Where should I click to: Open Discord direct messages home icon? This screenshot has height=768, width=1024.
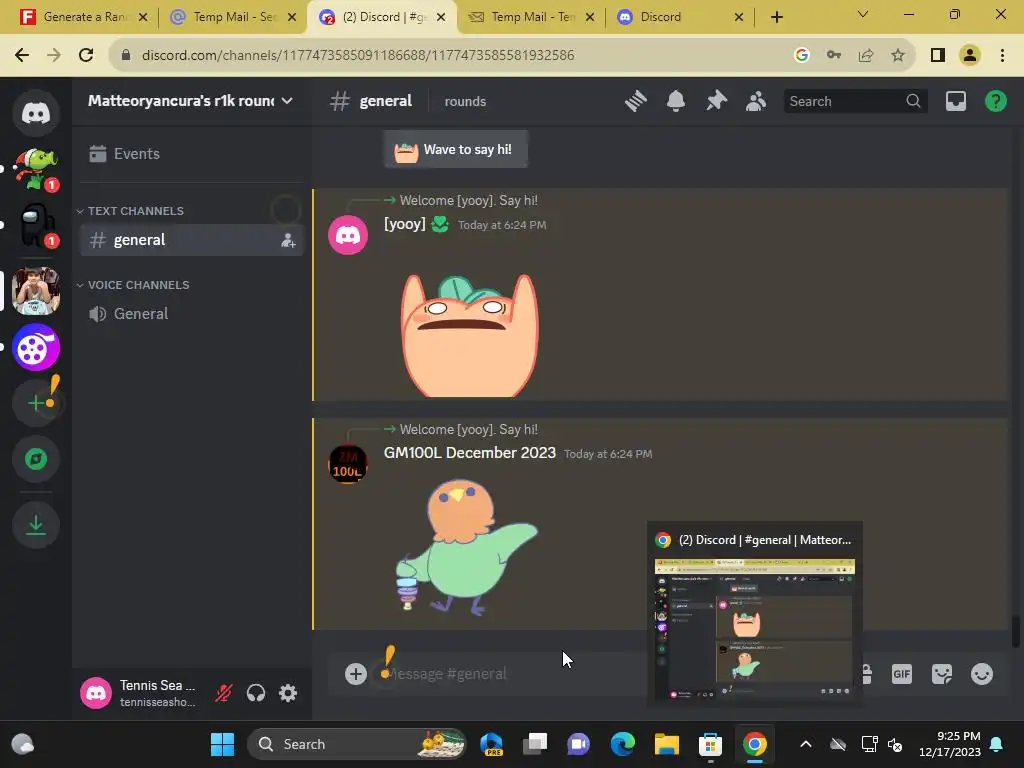pos(36,113)
